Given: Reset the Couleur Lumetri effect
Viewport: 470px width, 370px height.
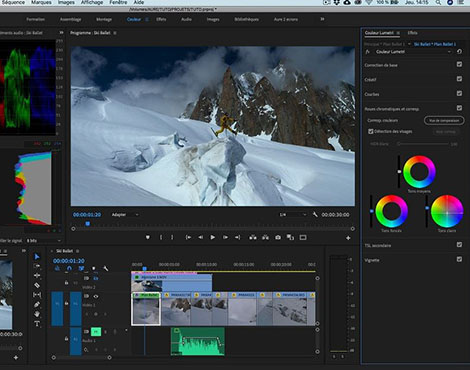Looking at the screenshot, I should 459,52.
